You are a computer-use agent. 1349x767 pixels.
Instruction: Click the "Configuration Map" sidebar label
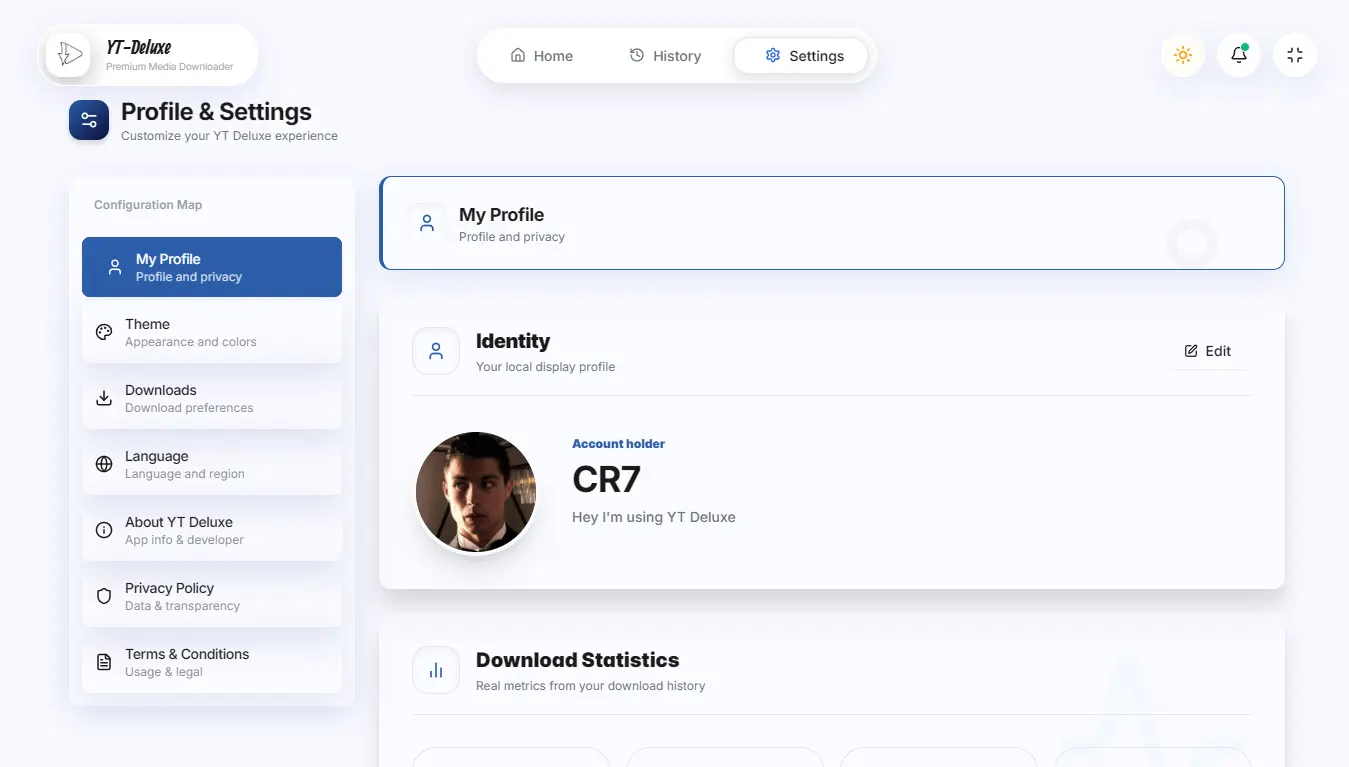(x=148, y=205)
